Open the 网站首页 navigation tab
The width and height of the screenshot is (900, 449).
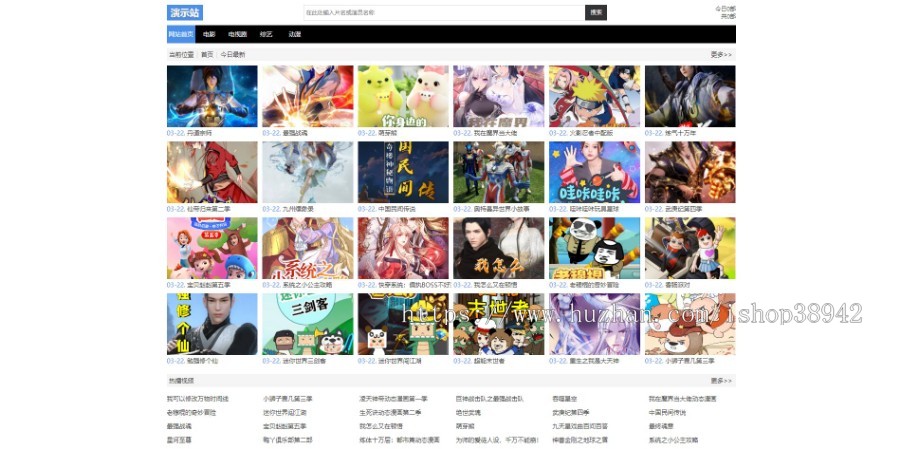181,34
